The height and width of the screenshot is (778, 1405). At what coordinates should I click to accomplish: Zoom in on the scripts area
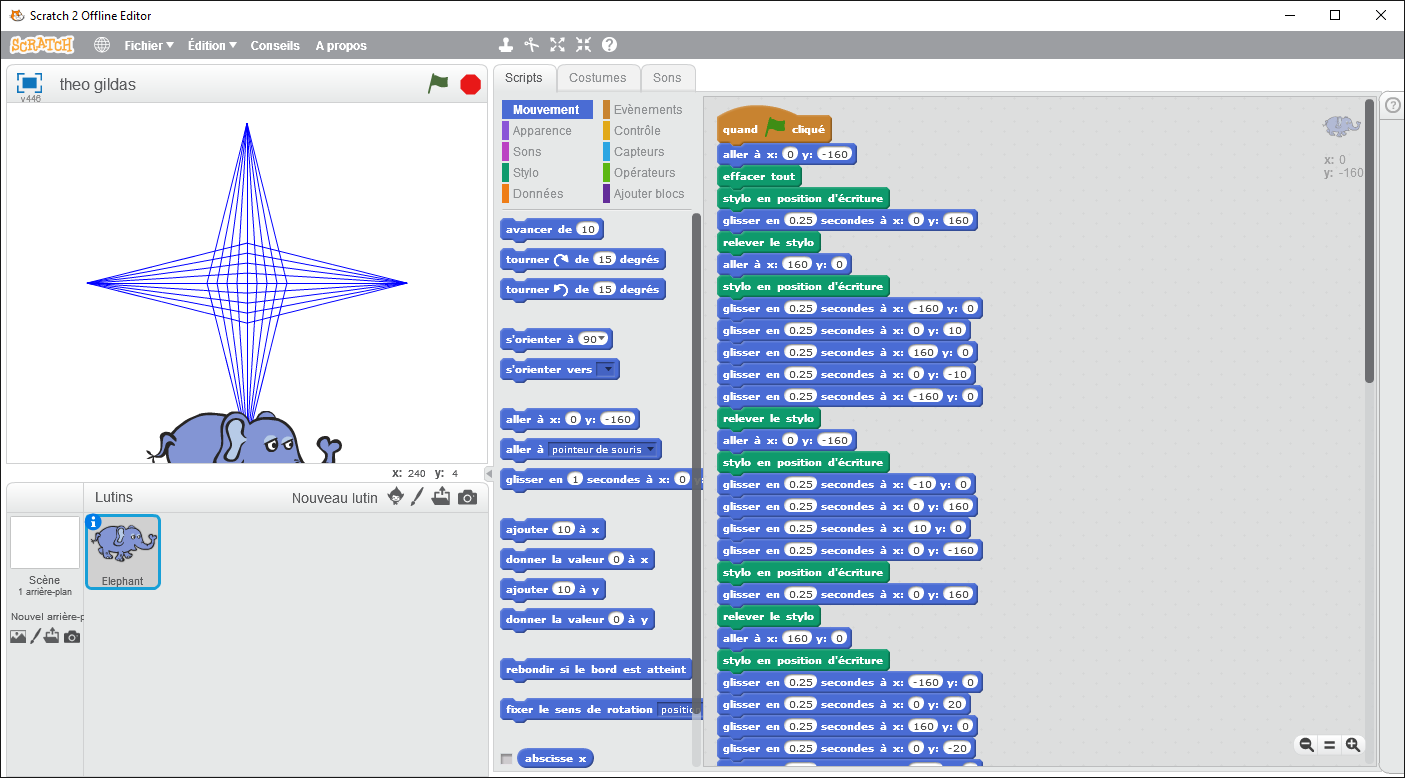click(x=1353, y=744)
